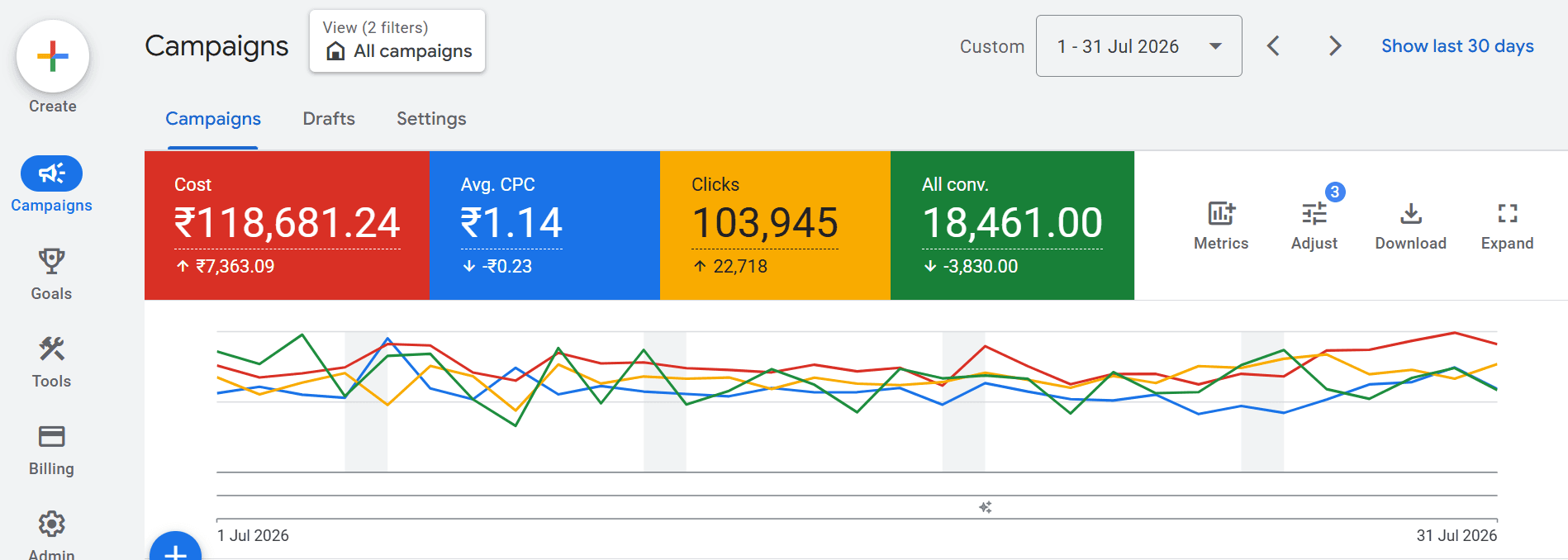Switch to the Drafts tab
This screenshot has height=560, width=1568.
point(329,119)
